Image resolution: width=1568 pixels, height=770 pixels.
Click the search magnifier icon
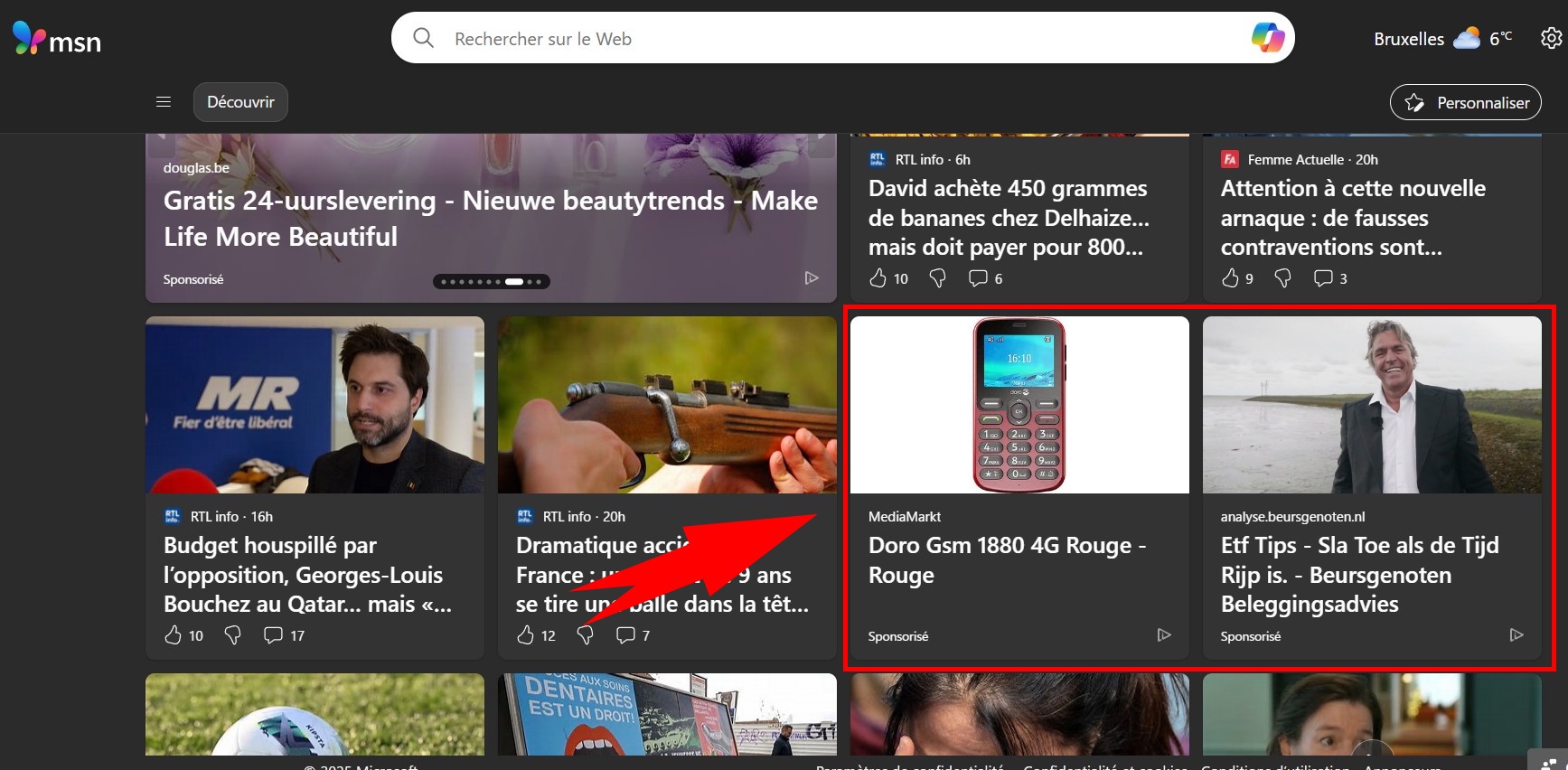click(x=423, y=38)
